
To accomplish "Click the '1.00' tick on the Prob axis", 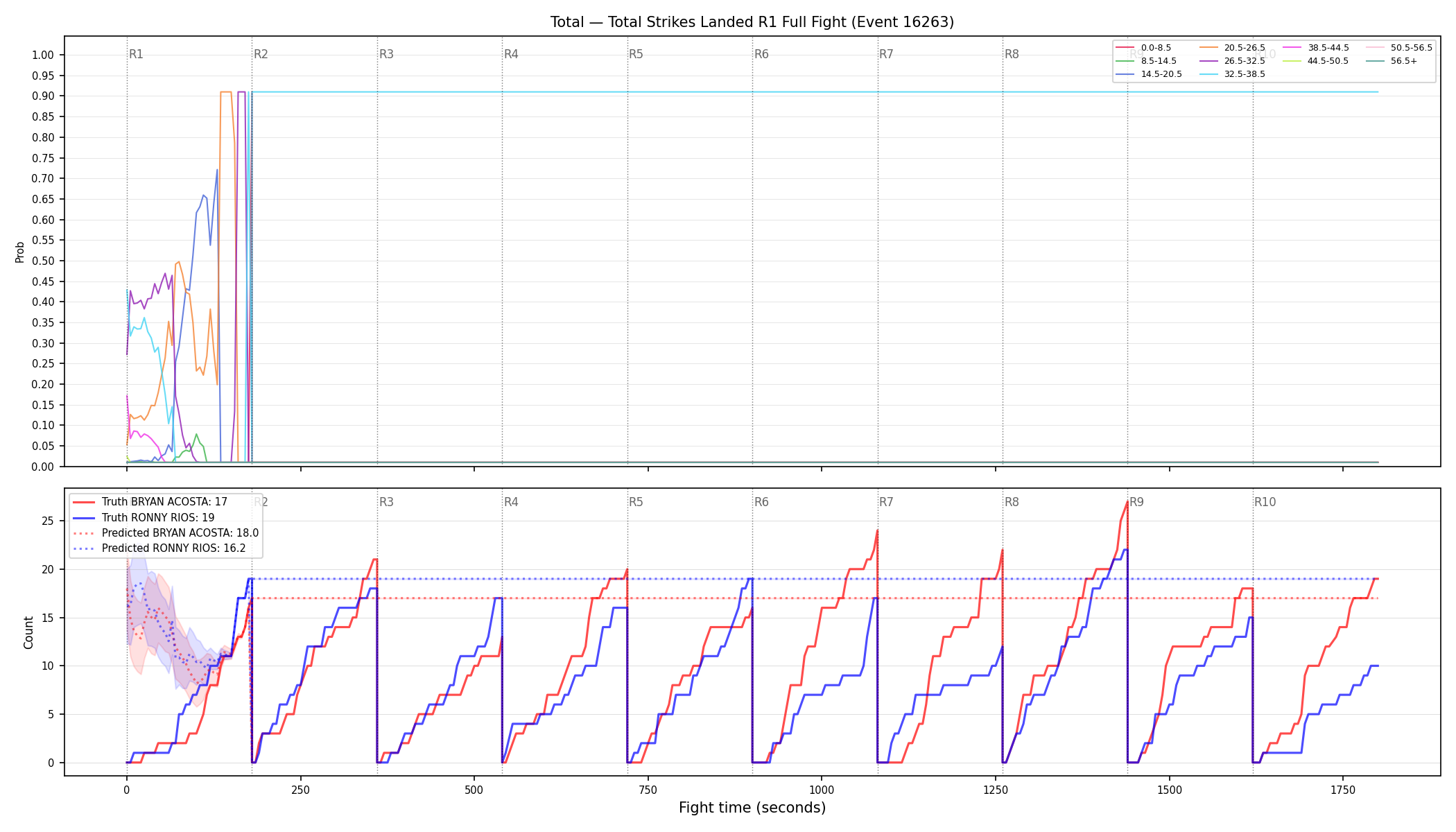I will pyautogui.click(x=43, y=55).
